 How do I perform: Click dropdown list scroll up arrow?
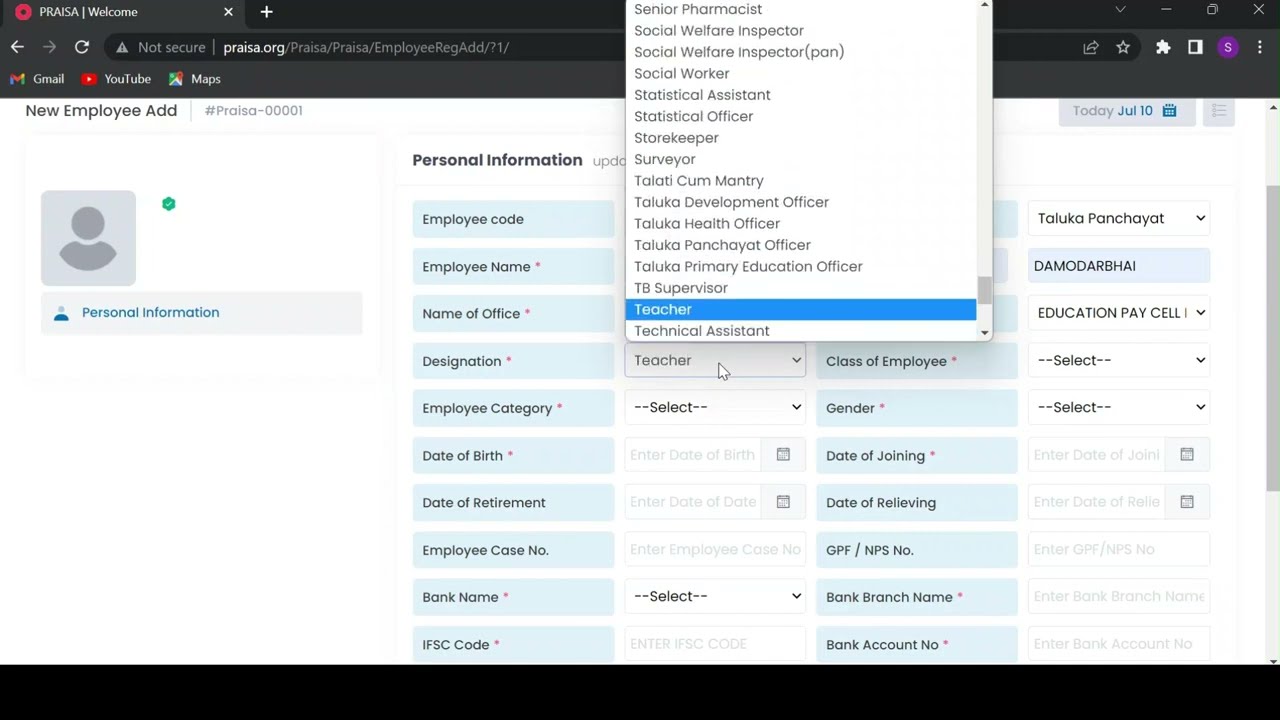point(985,6)
